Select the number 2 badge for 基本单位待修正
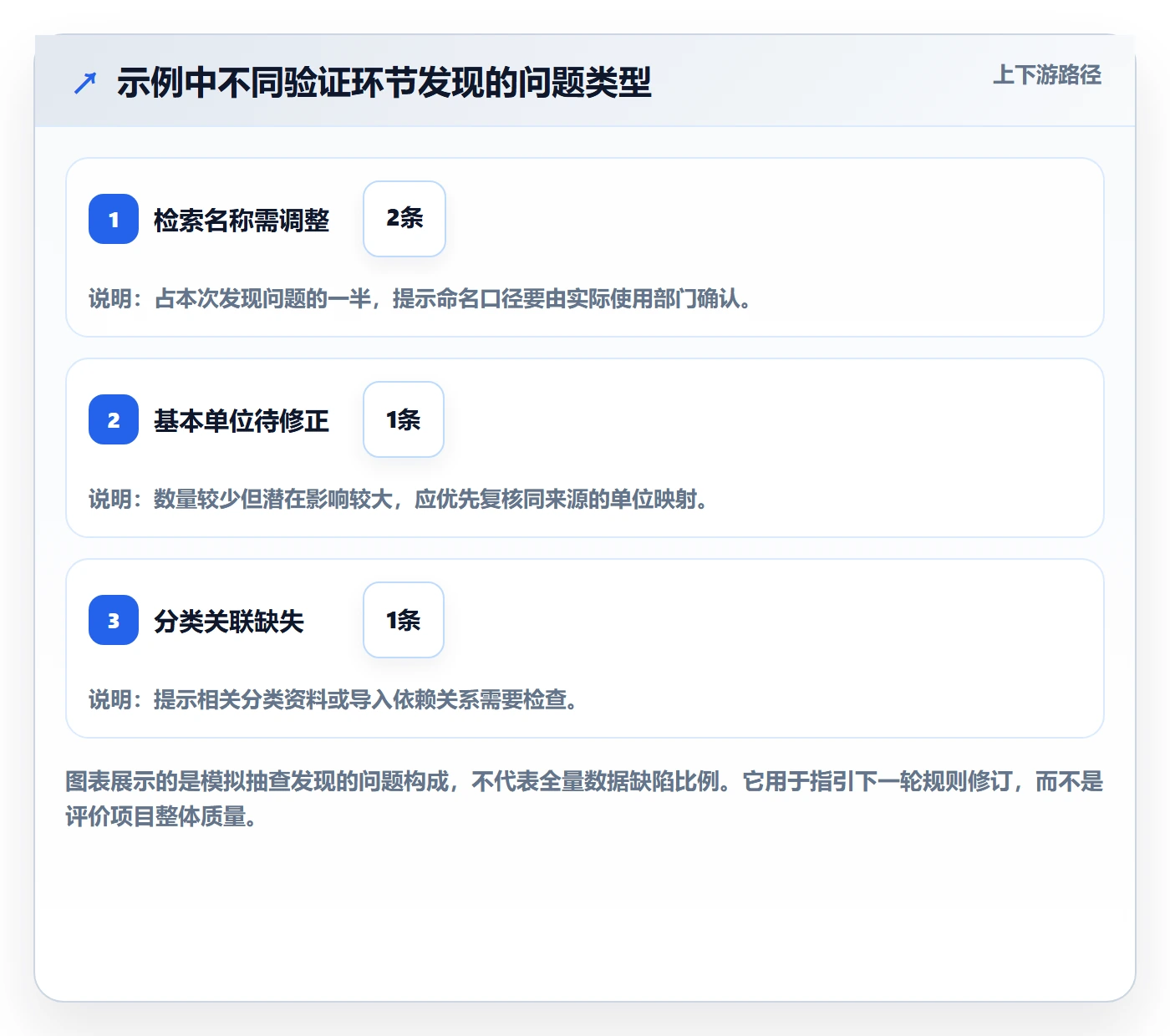Viewport: 1170px width, 1036px height. tap(114, 419)
